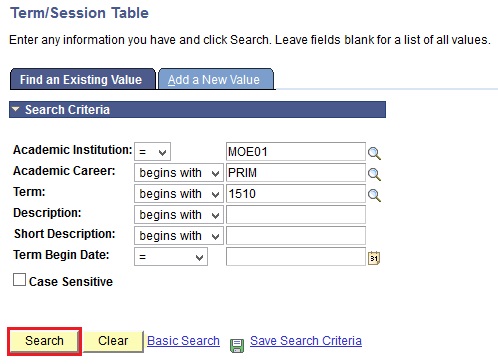The image size is (498, 364).
Task: Open Term Begin Date operator dropdown
Action: pos(171,257)
